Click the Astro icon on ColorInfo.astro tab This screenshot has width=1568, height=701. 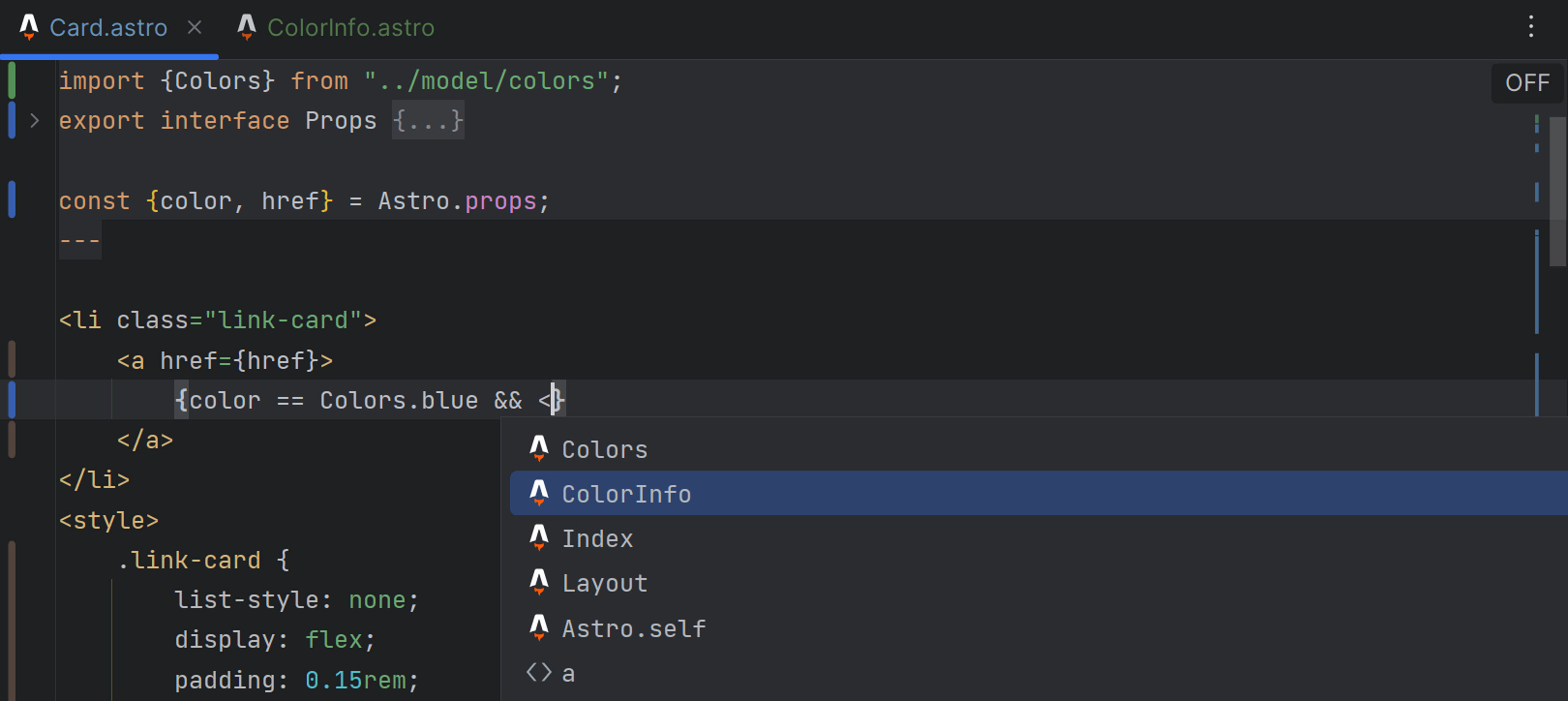[x=247, y=27]
